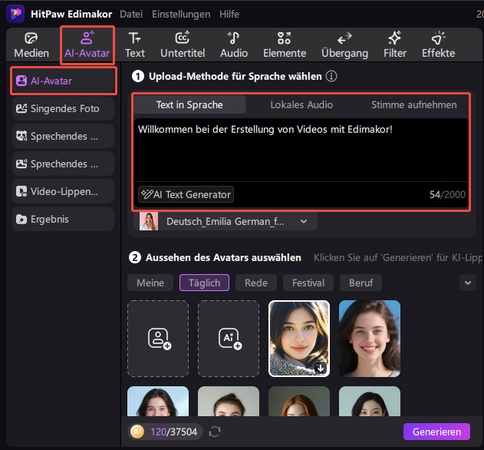Click the credits coin icon
The image size is (484, 450).
point(137,432)
